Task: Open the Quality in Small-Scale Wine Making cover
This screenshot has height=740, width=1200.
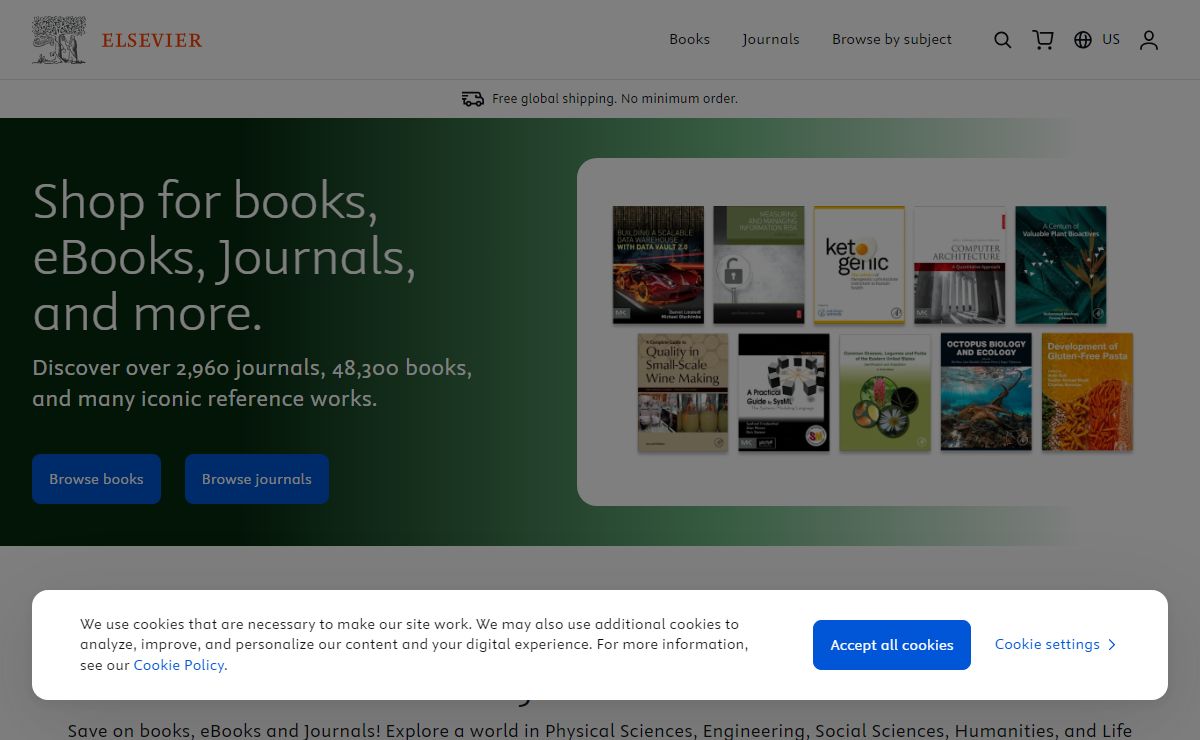Action: pyautogui.click(x=683, y=392)
